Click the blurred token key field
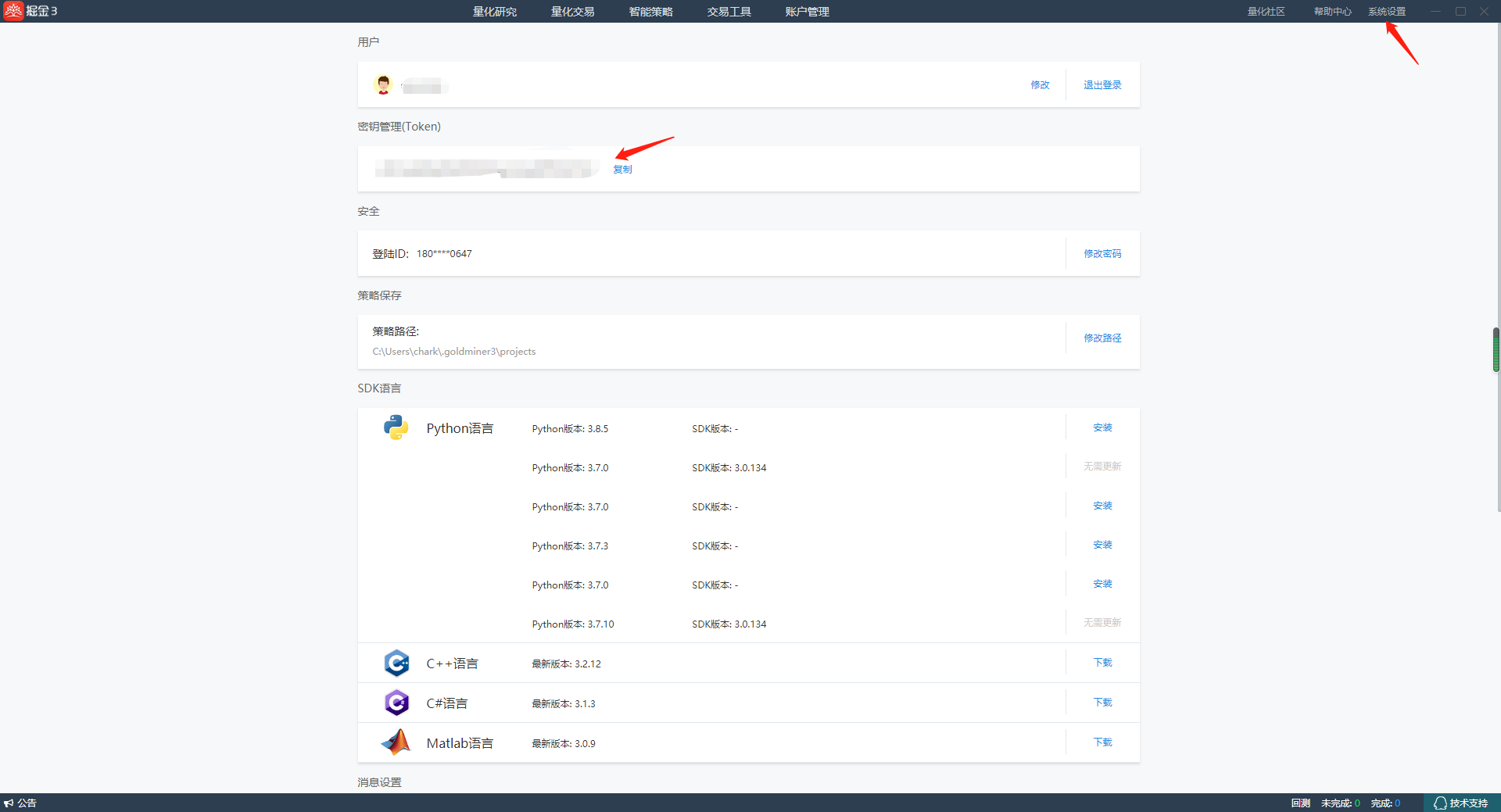This screenshot has height=812, width=1501. tap(487, 168)
